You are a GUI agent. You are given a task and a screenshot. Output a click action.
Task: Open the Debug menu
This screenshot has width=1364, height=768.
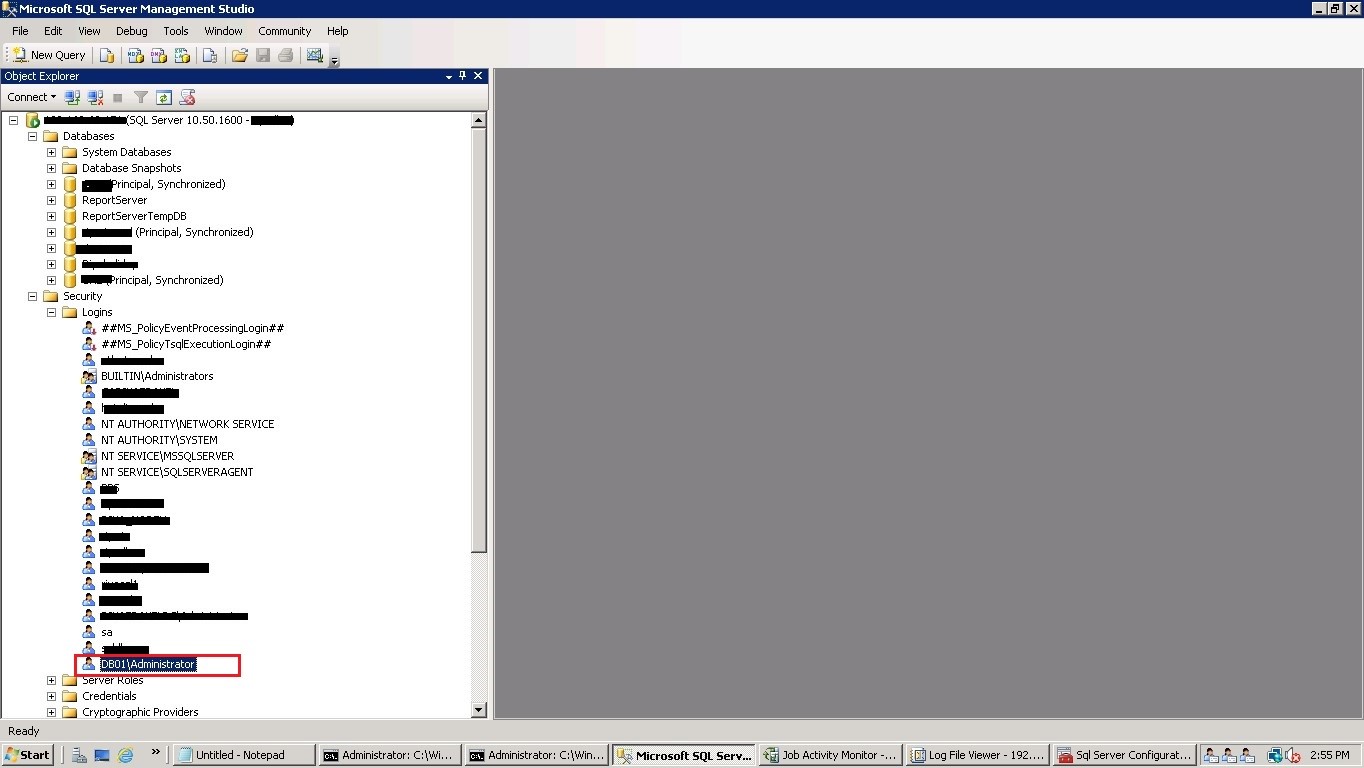131,31
